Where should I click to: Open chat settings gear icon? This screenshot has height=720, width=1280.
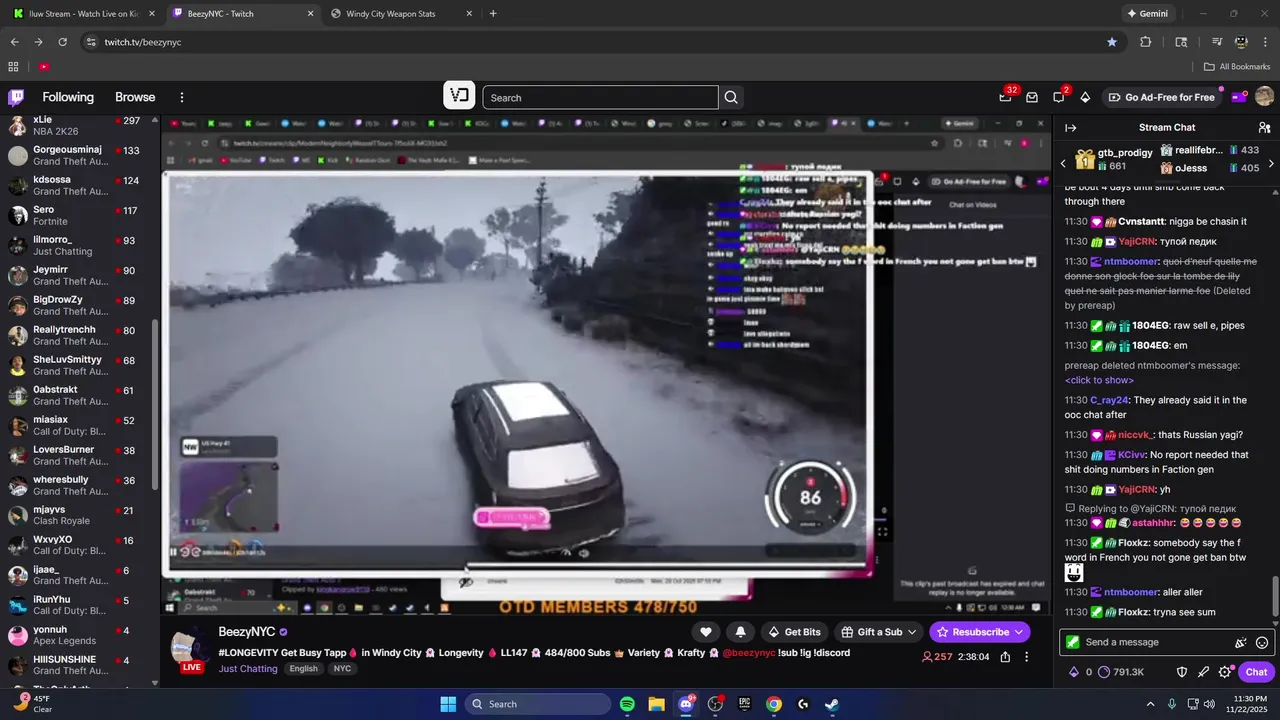pos(1225,672)
